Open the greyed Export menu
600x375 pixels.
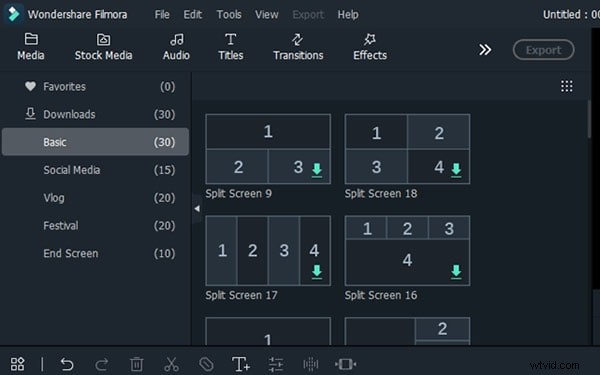click(308, 15)
